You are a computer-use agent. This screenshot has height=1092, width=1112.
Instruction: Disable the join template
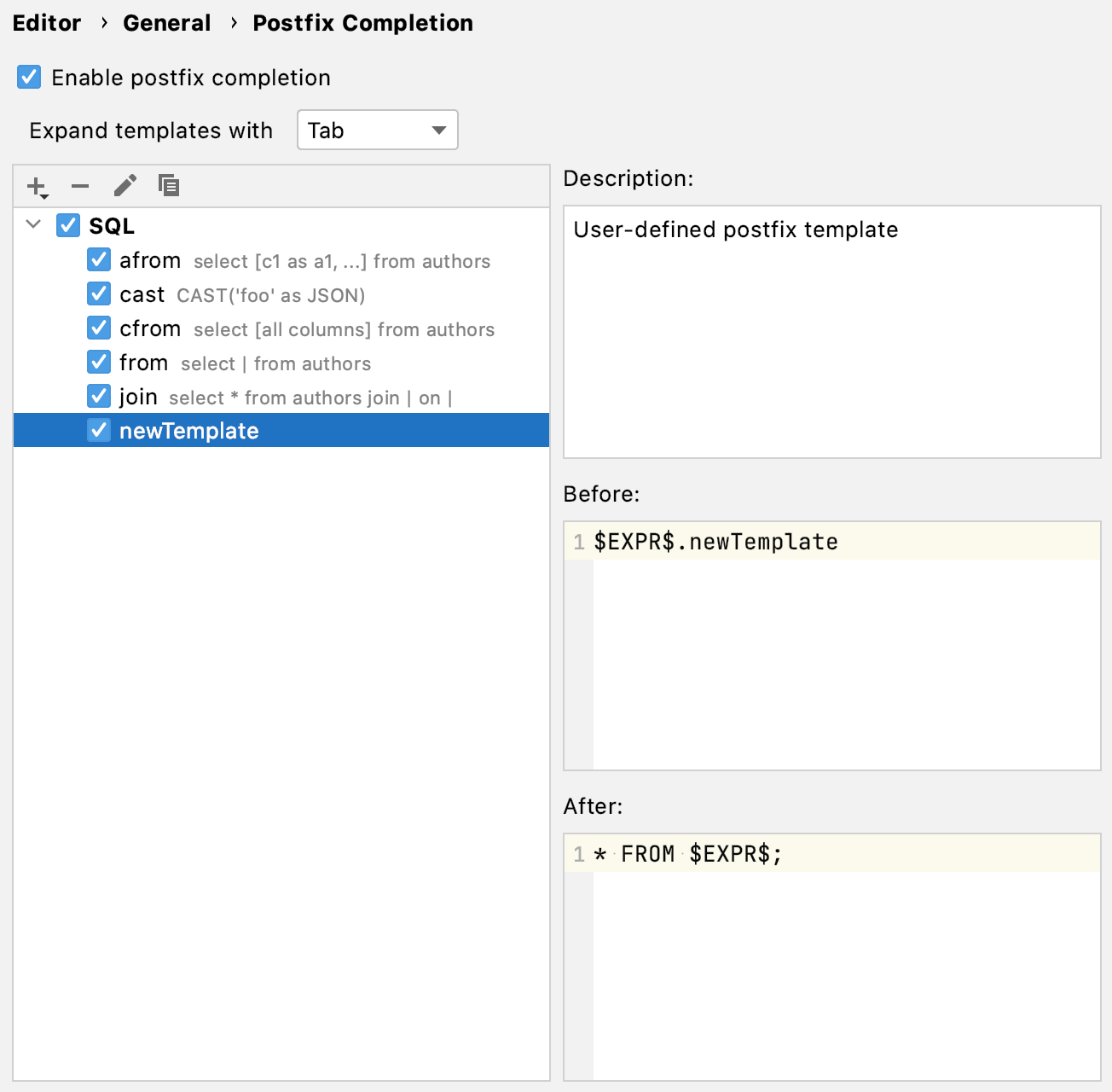click(99, 396)
